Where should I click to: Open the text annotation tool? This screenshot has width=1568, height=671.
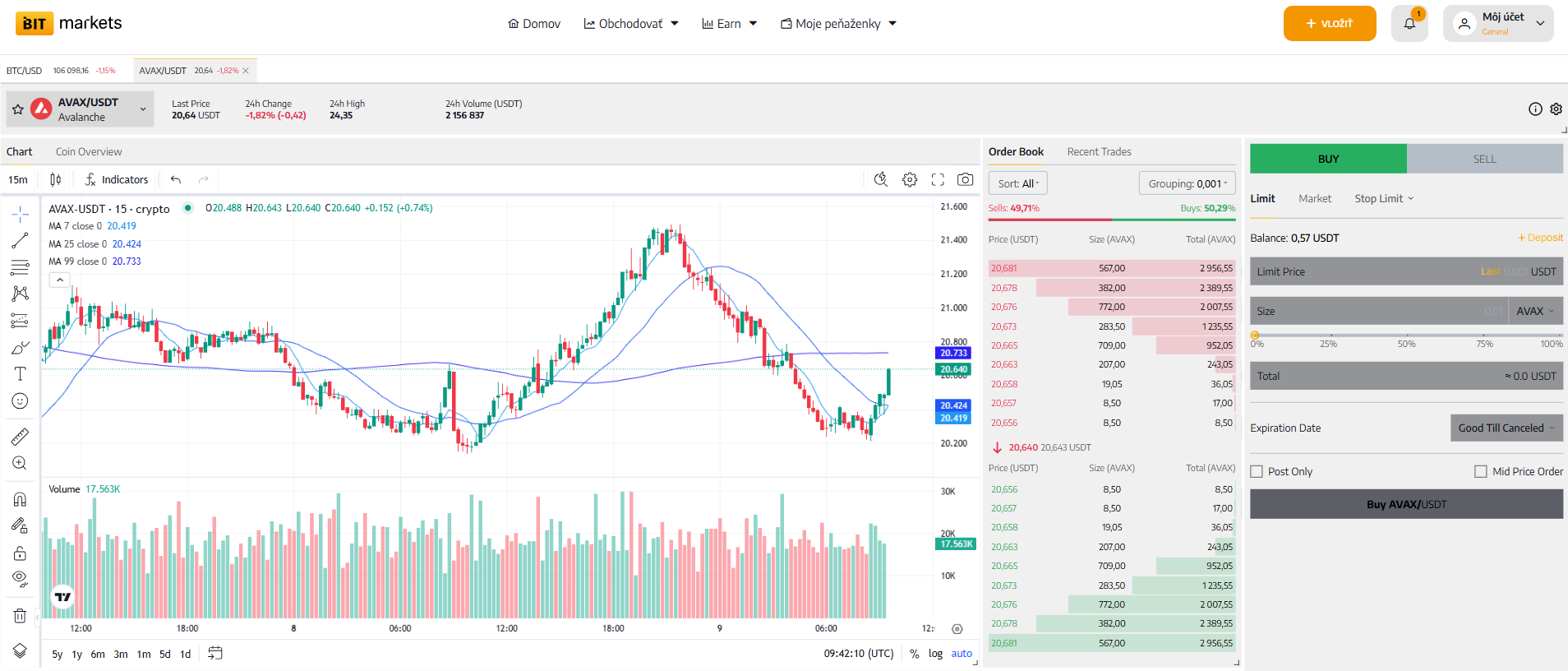pyautogui.click(x=20, y=374)
